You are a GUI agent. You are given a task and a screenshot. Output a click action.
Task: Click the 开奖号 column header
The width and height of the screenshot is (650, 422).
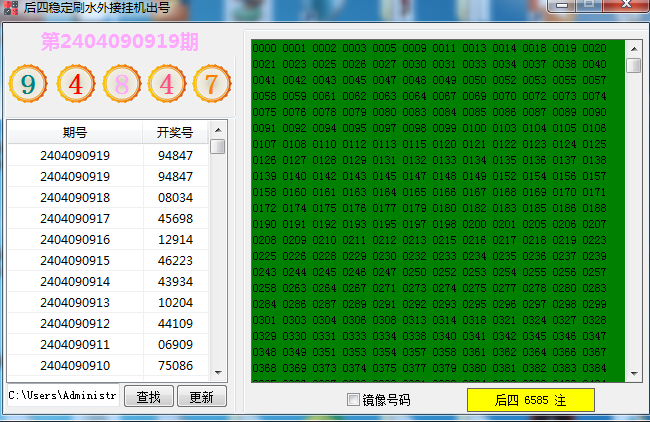[x=175, y=132]
